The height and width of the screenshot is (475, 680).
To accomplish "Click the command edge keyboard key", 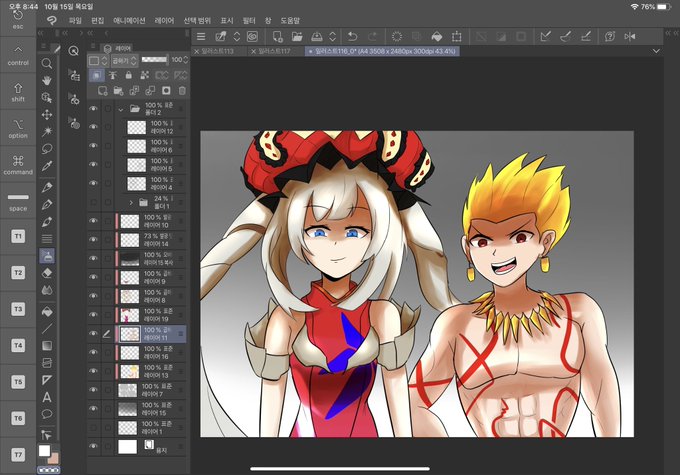I will coord(18,165).
